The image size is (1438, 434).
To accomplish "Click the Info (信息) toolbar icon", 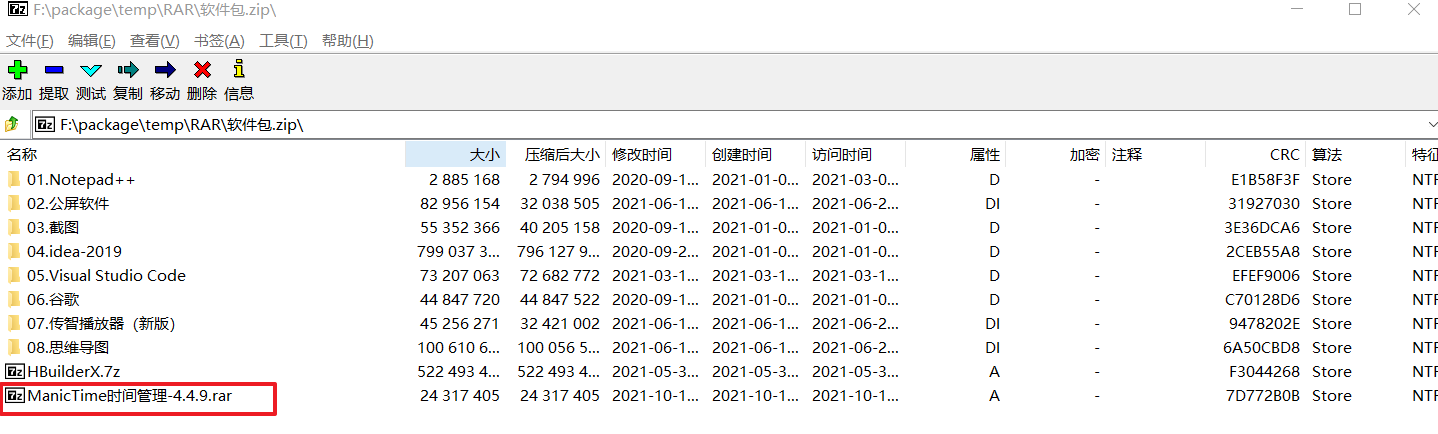I will click(238, 69).
